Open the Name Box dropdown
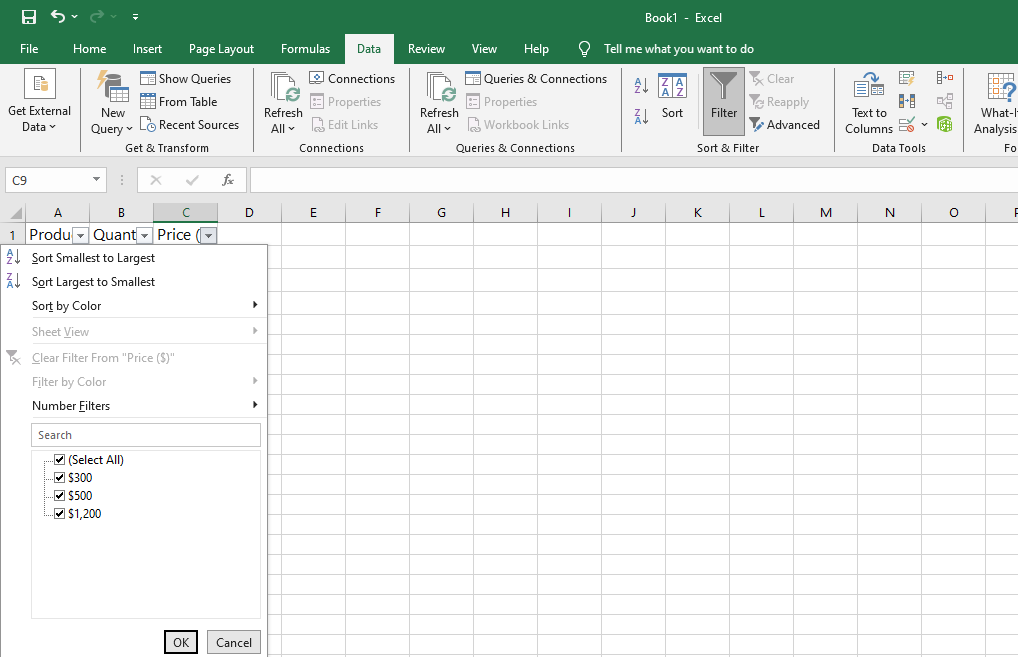The image size is (1018, 657). (94, 180)
